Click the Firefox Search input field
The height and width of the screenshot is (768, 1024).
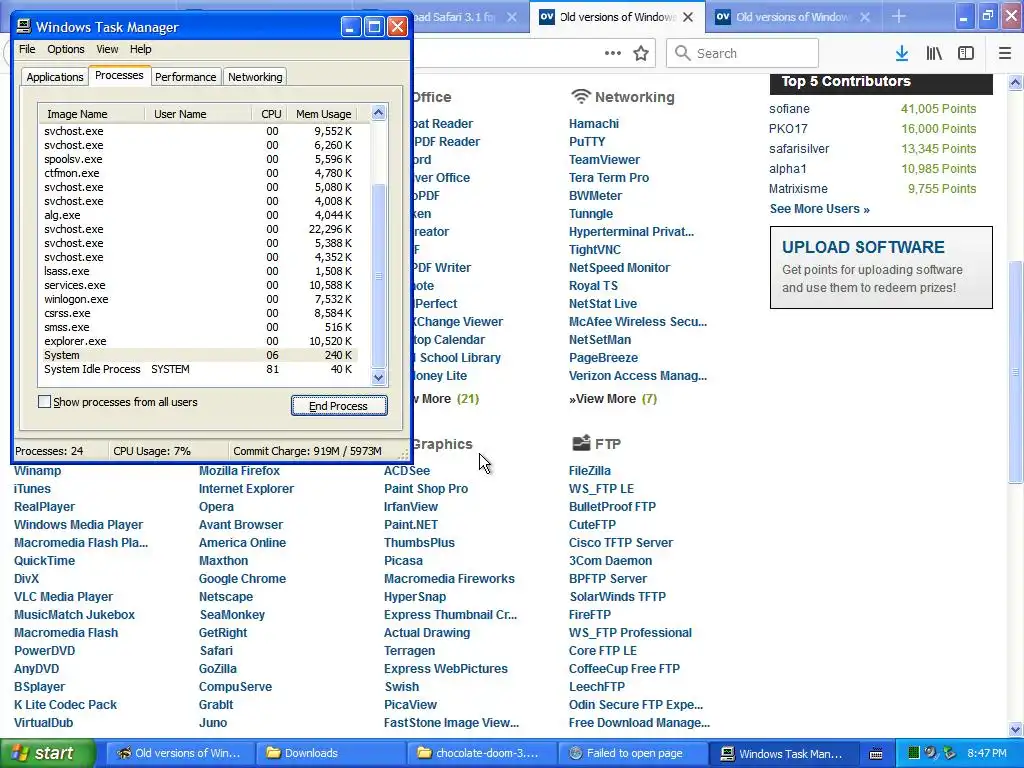743,54
